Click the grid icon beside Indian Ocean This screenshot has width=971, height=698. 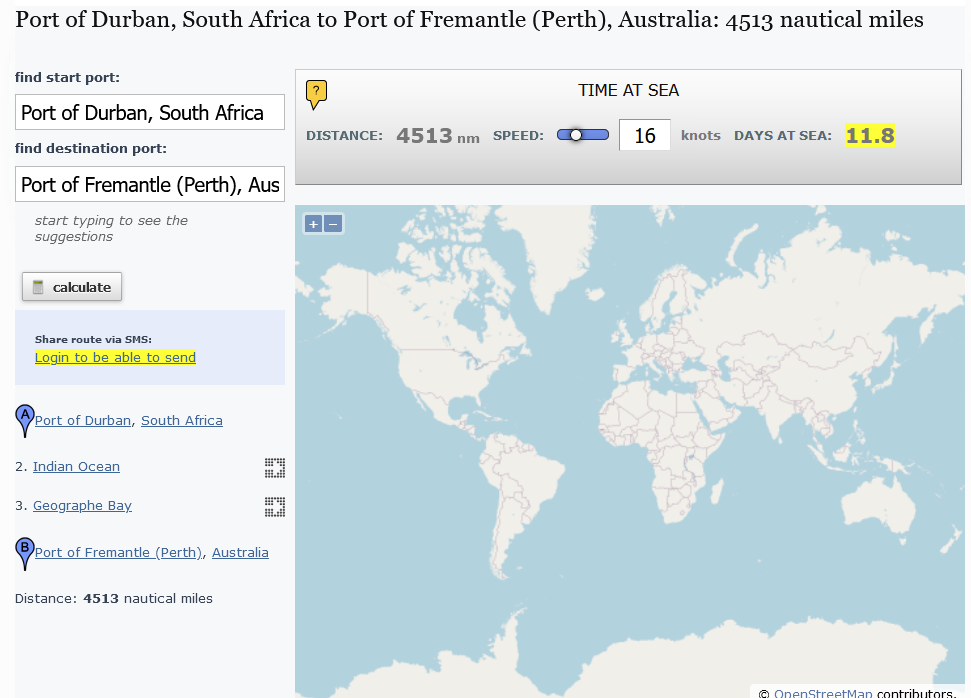pyautogui.click(x=275, y=467)
